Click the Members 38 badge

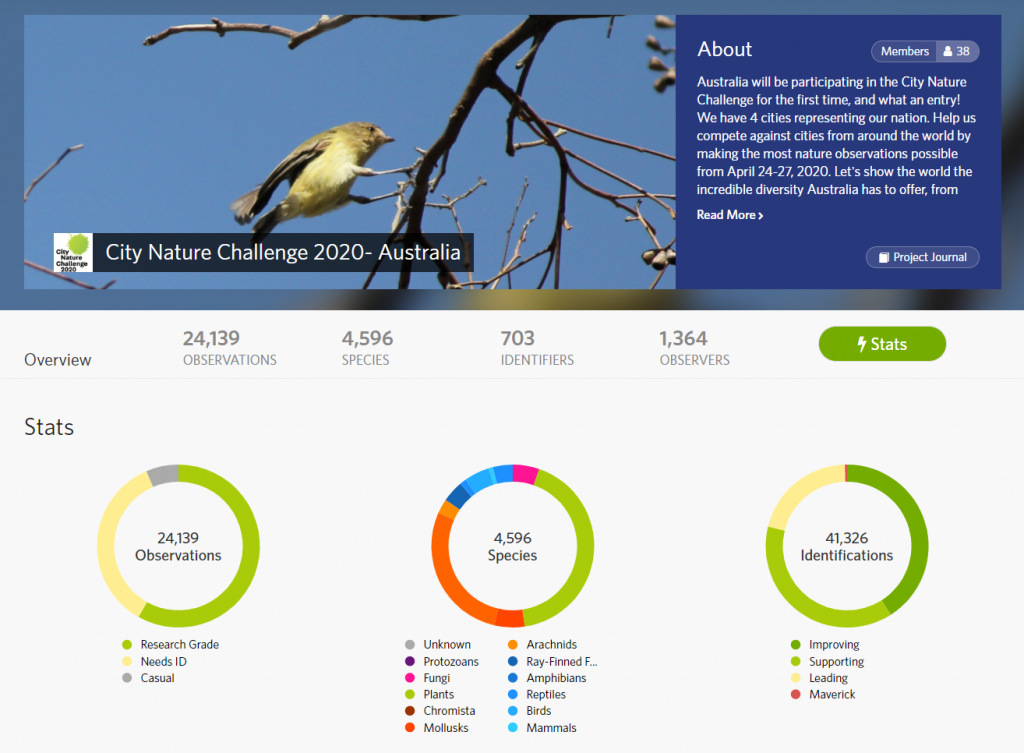[x=924, y=52]
